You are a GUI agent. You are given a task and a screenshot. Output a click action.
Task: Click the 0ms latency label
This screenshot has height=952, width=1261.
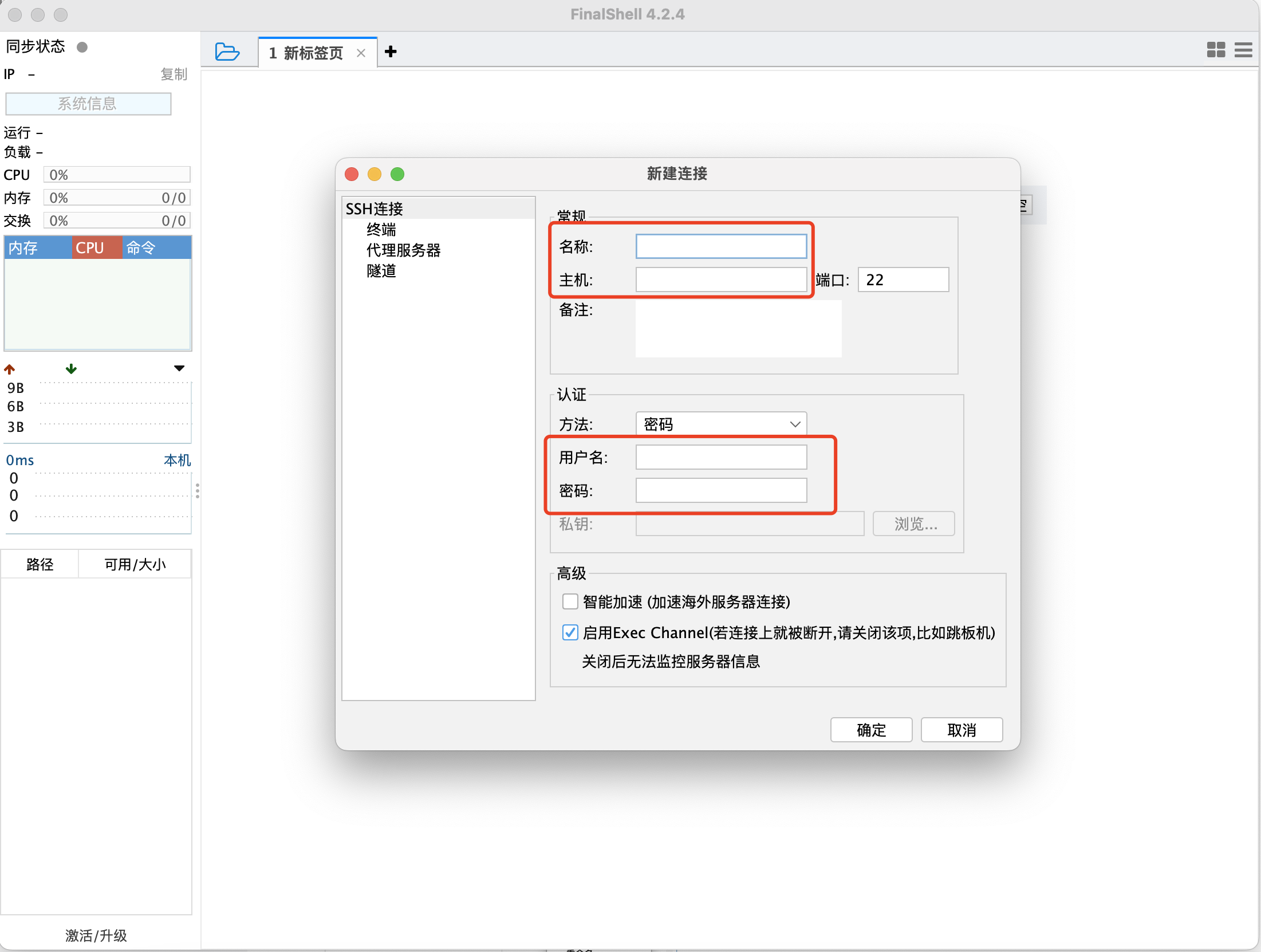(x=20, y=460)
